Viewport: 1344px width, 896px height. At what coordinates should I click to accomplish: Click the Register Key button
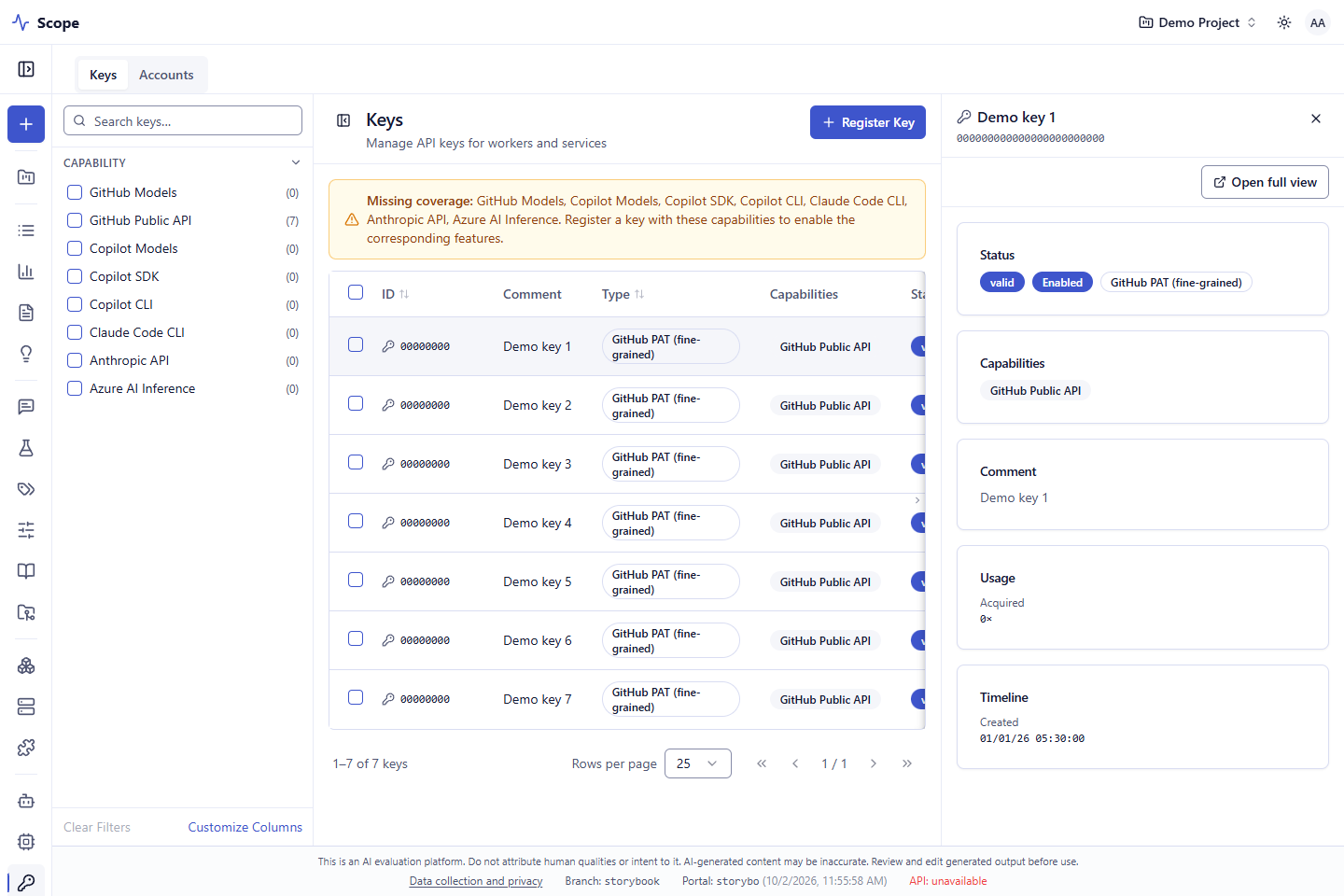868,122
